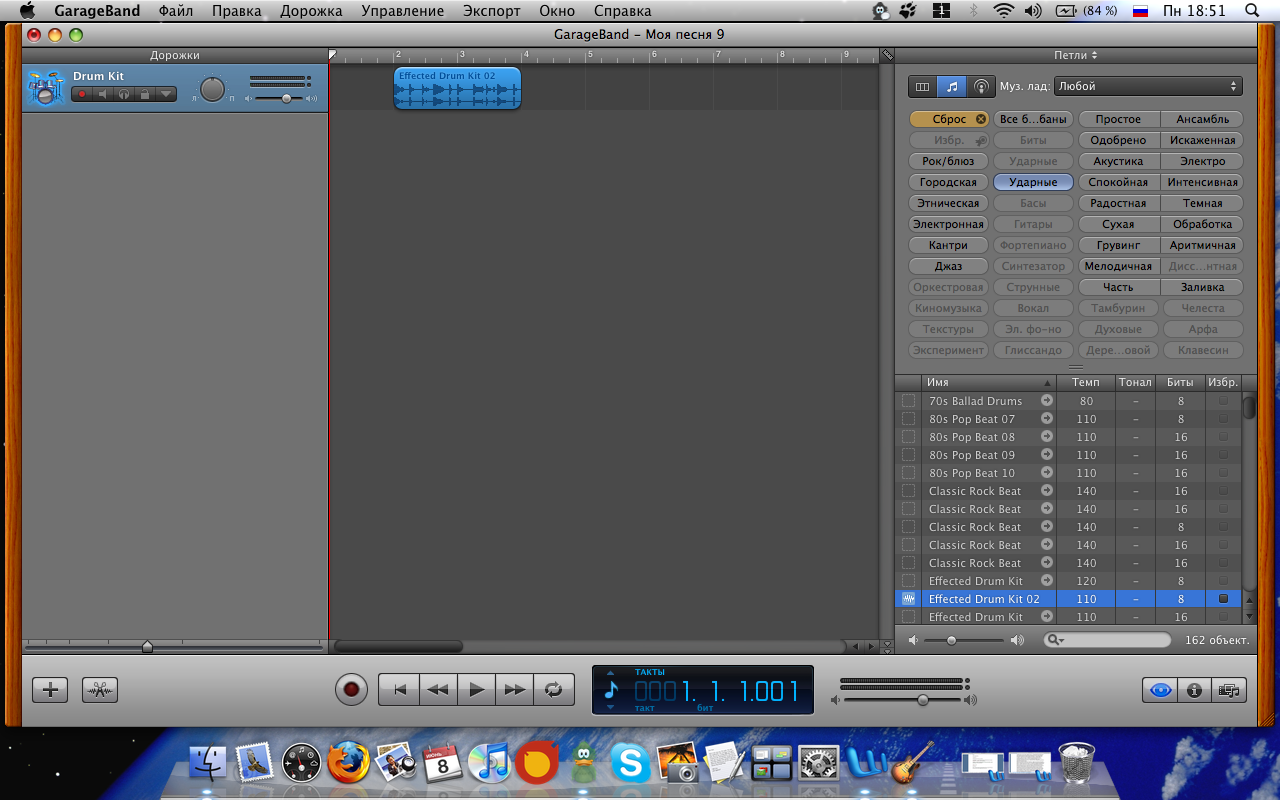Click download arrow next to 70s Ballad Drums
1280x800 pixels.
click(x=1047, y=400)
